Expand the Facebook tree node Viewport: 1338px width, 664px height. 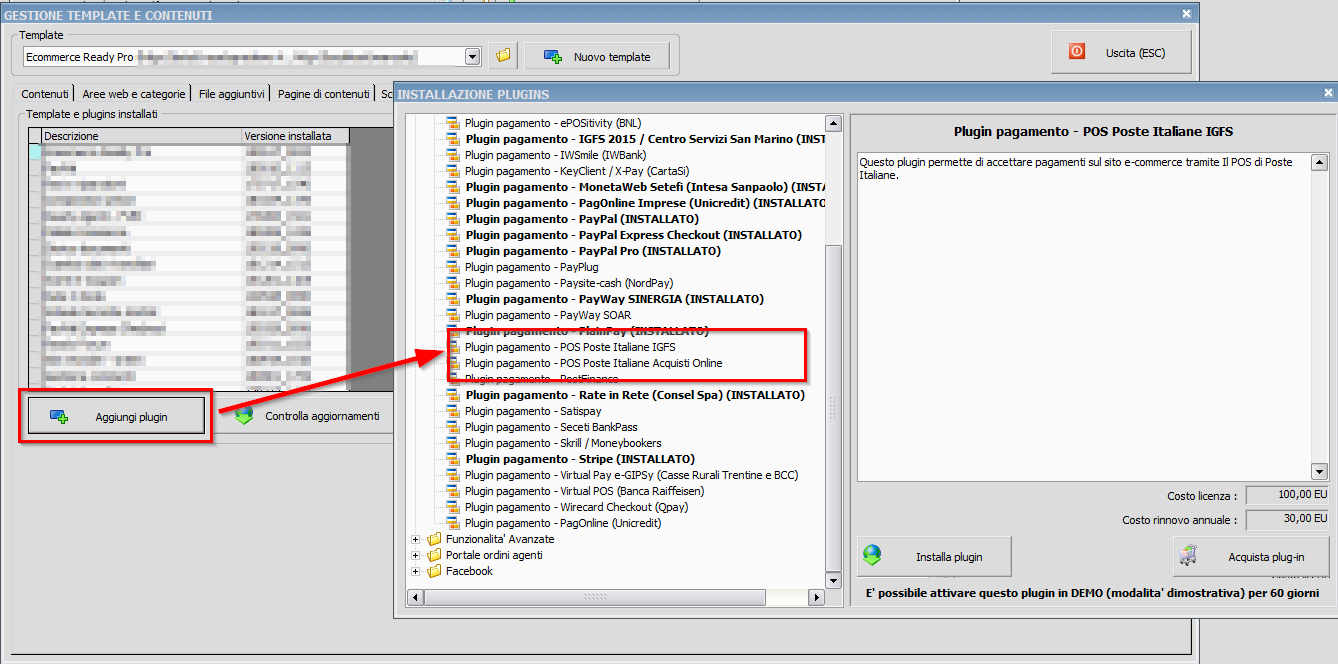pos(416,571)
